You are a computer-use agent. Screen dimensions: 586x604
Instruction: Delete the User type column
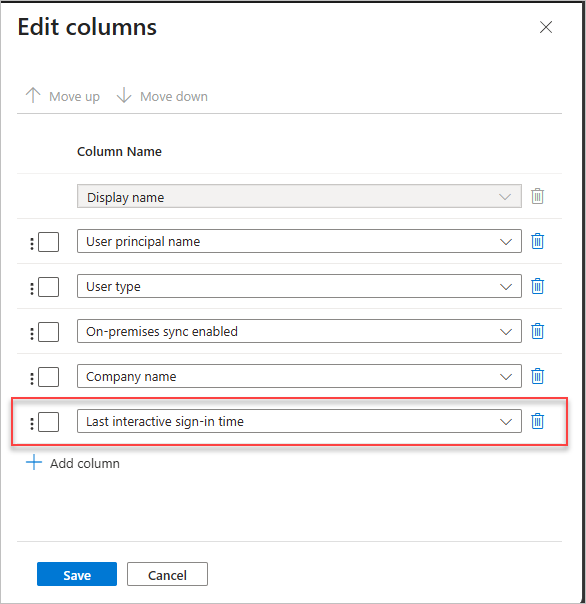click(x=537, y=286)
